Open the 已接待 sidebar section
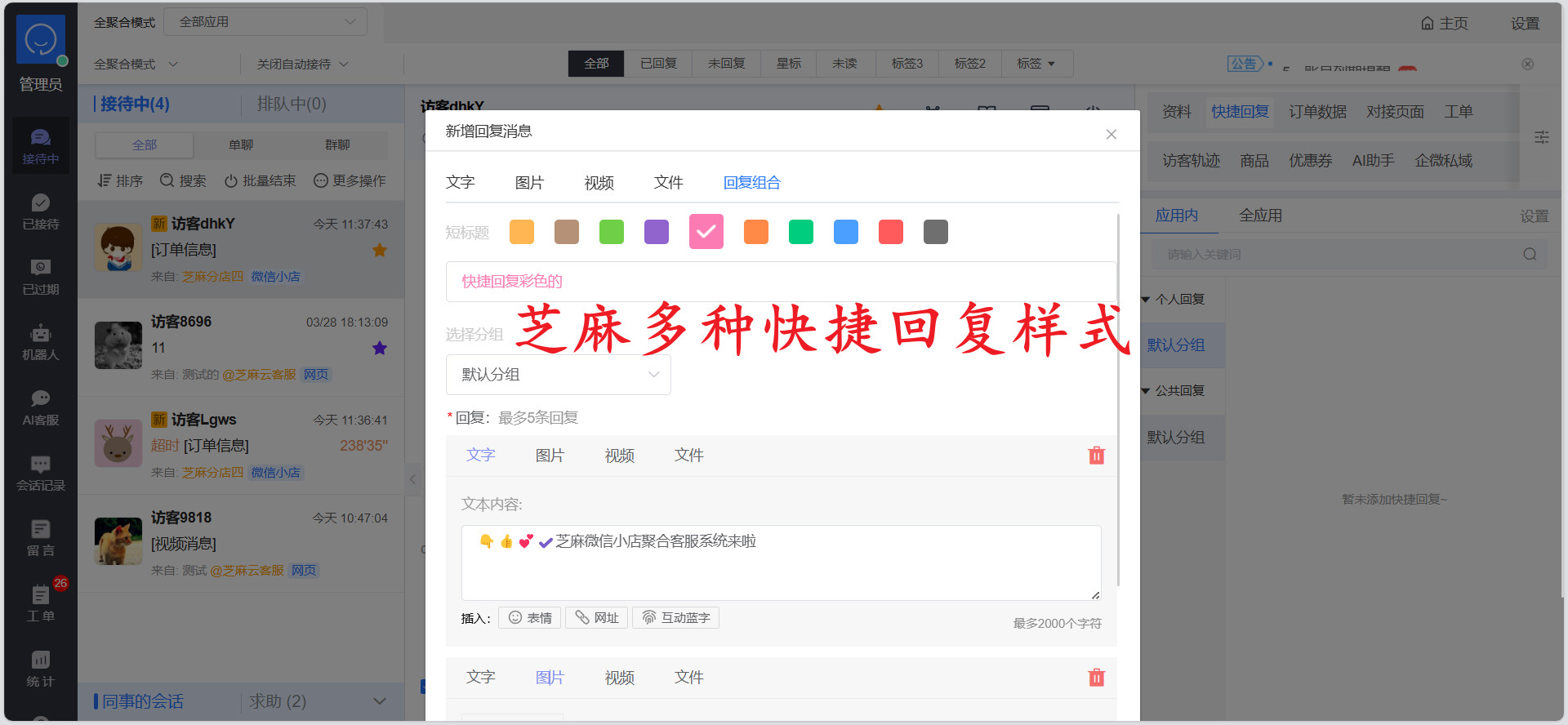The height and width of the screenshot is (725, 1568). point(41,211)
